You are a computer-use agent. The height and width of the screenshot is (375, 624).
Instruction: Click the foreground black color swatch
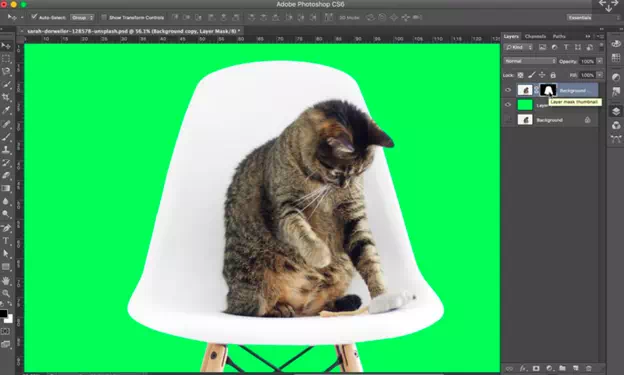coord(3,313)
